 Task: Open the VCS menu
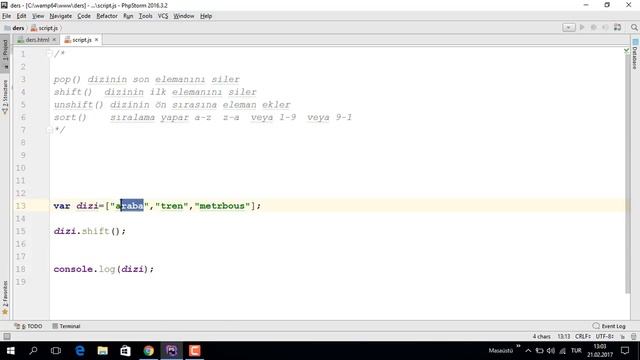click(163, 16)
